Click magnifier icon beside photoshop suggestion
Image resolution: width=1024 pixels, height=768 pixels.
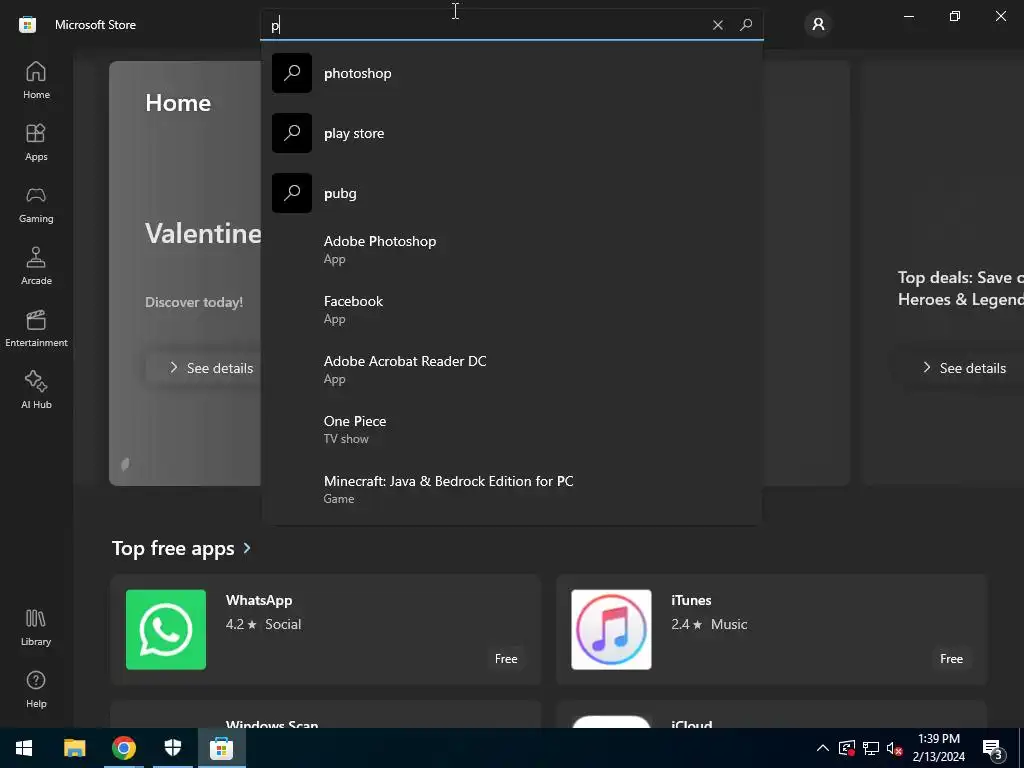coord(292,73)
